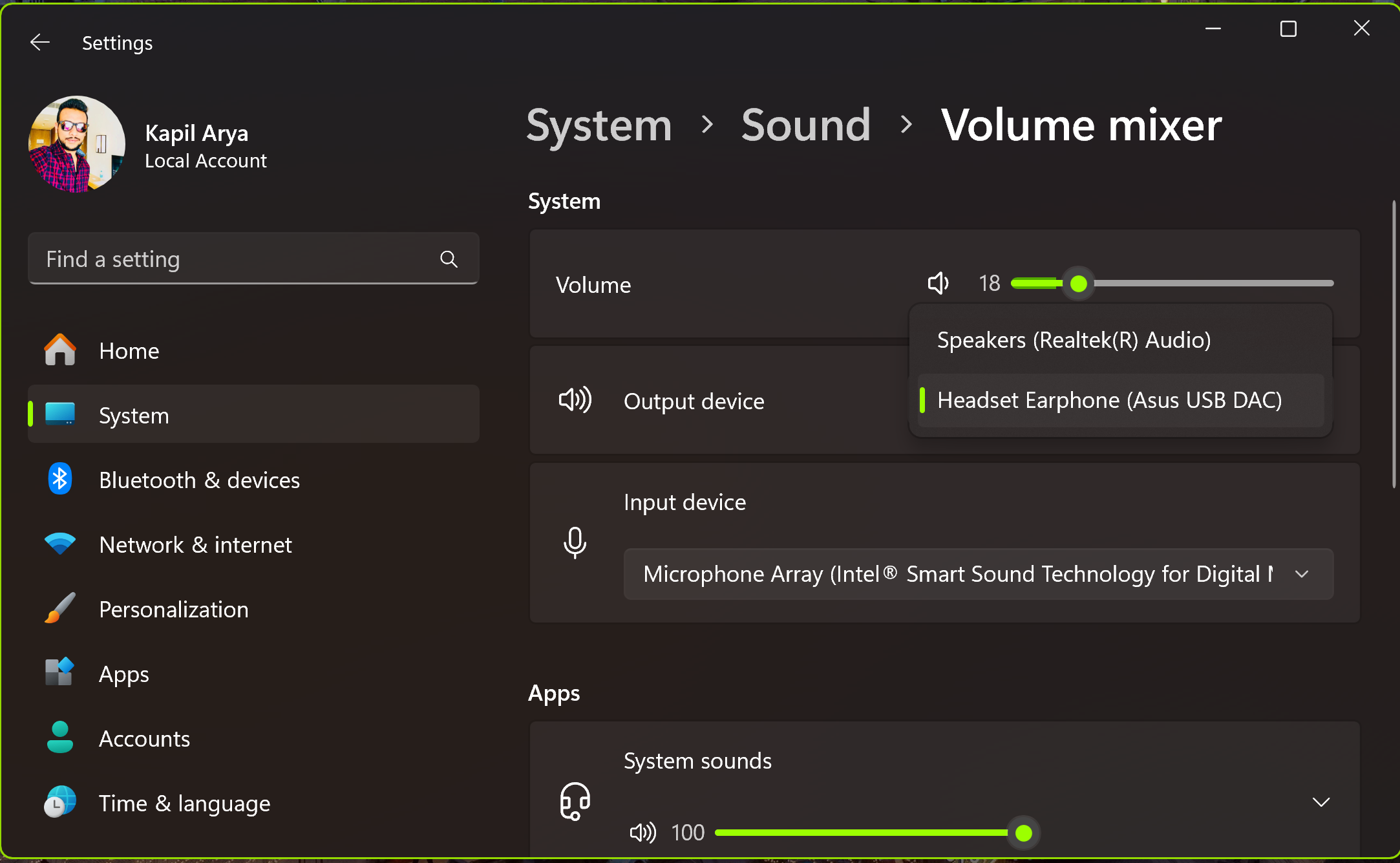The image size is (1400, 863).
Task: Select Speakers (Realtek(R) Audio) output
Action: pyautogui.click(x=1074, y=340)
